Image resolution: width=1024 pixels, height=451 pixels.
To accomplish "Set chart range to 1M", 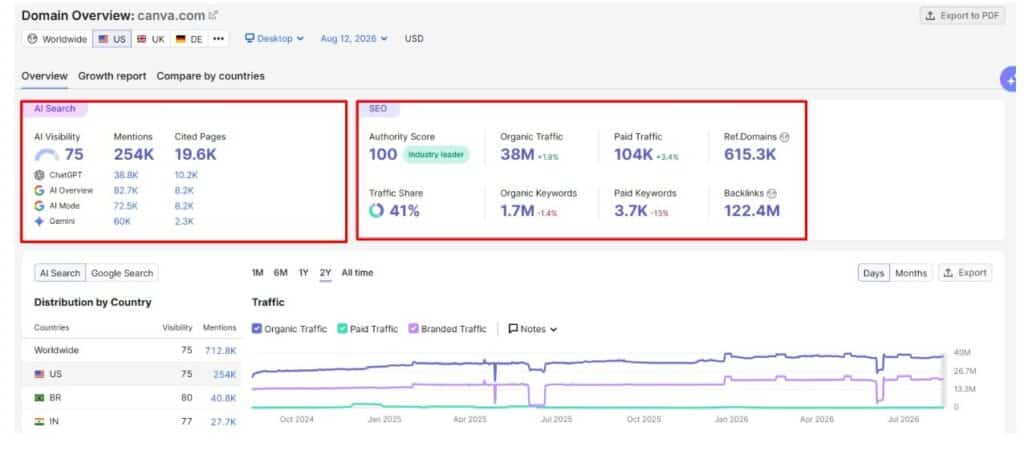I will point(257,273).
